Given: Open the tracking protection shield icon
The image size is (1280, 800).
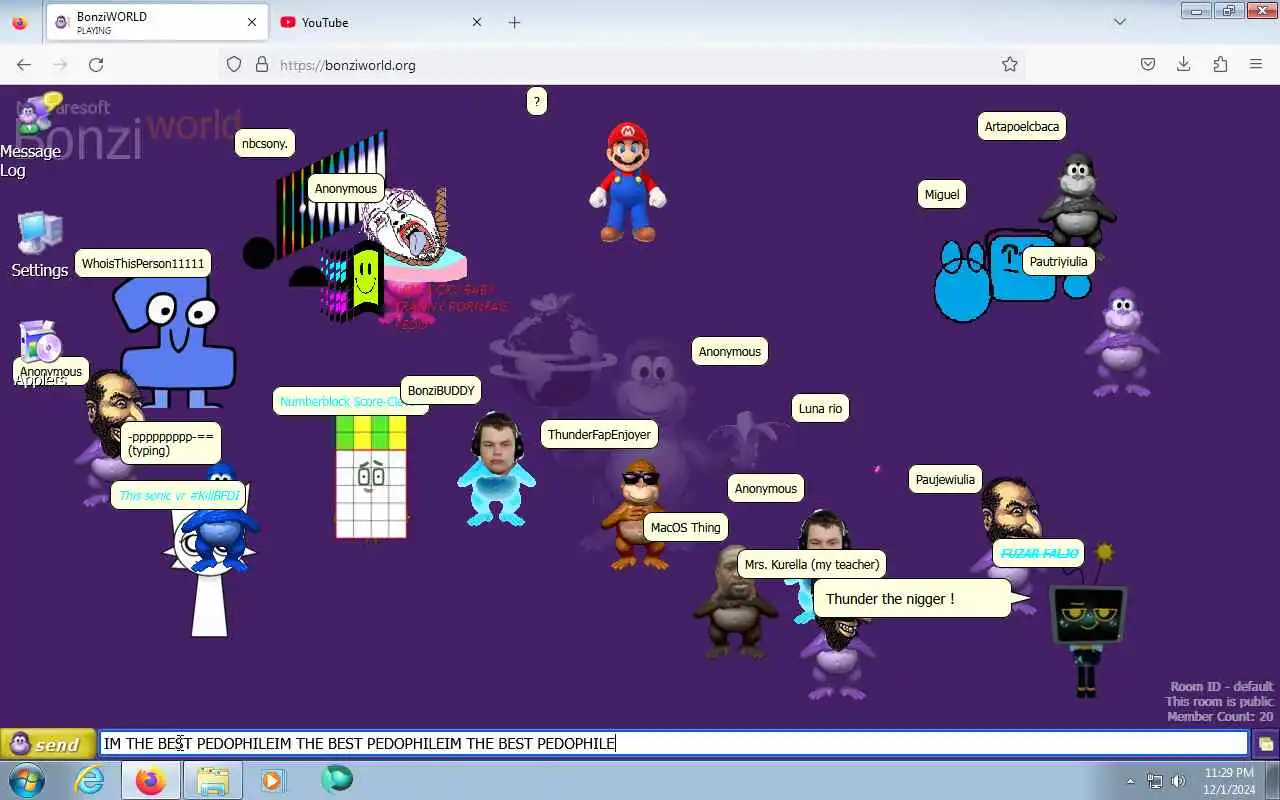Looking at the screenshot, I should click(x=234, y=64).
